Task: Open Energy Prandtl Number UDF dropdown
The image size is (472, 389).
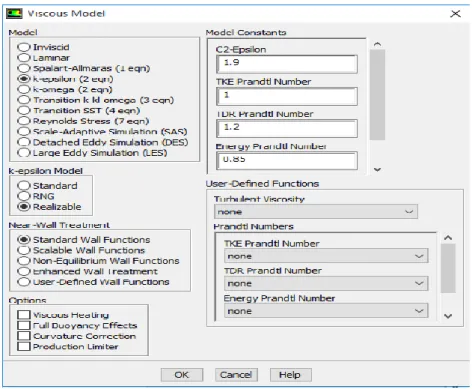Action: coord(326,311)
